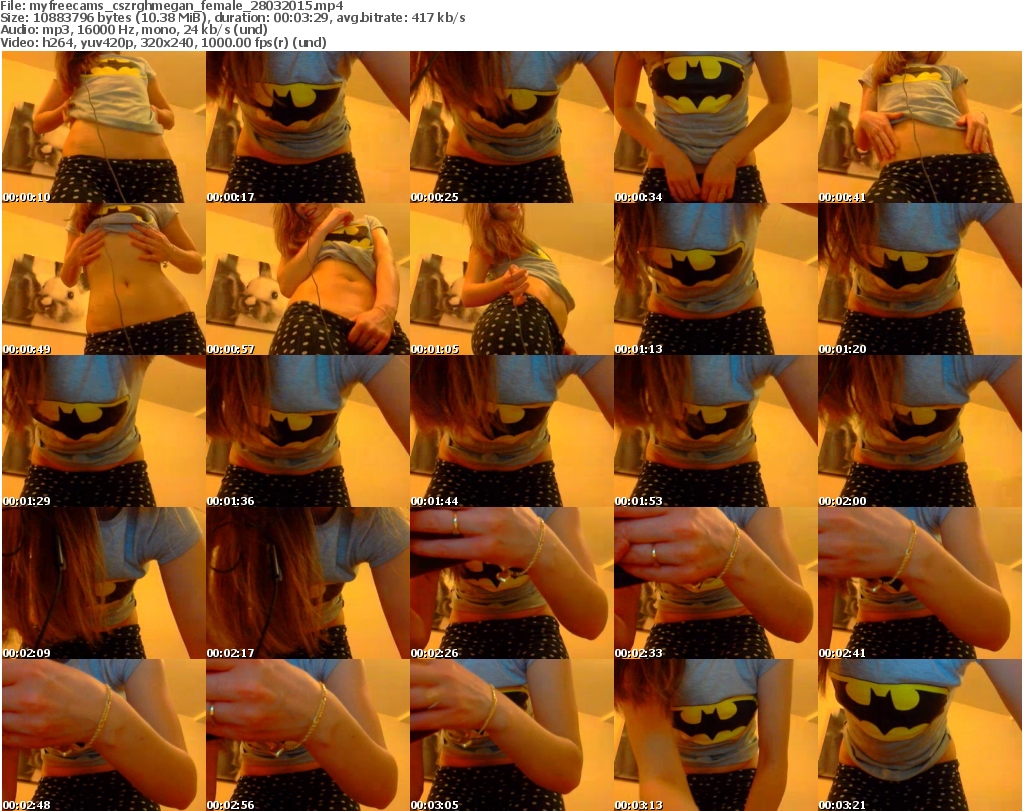1024x811 pixels.
Task: Open the frame at 00:02:41
Action: point(920,583)
